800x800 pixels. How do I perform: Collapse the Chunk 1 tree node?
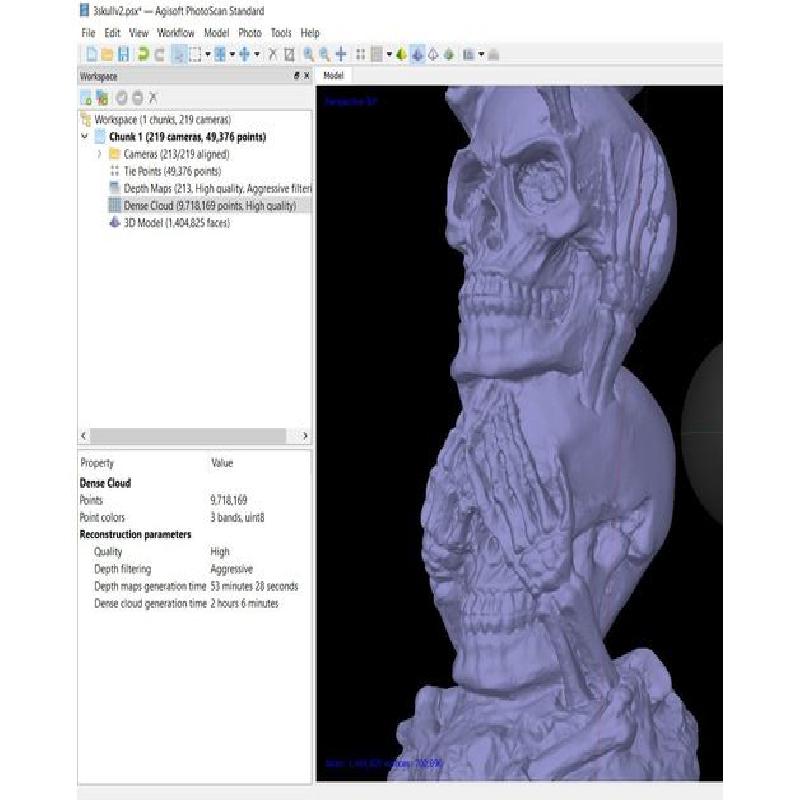(84, 137)
